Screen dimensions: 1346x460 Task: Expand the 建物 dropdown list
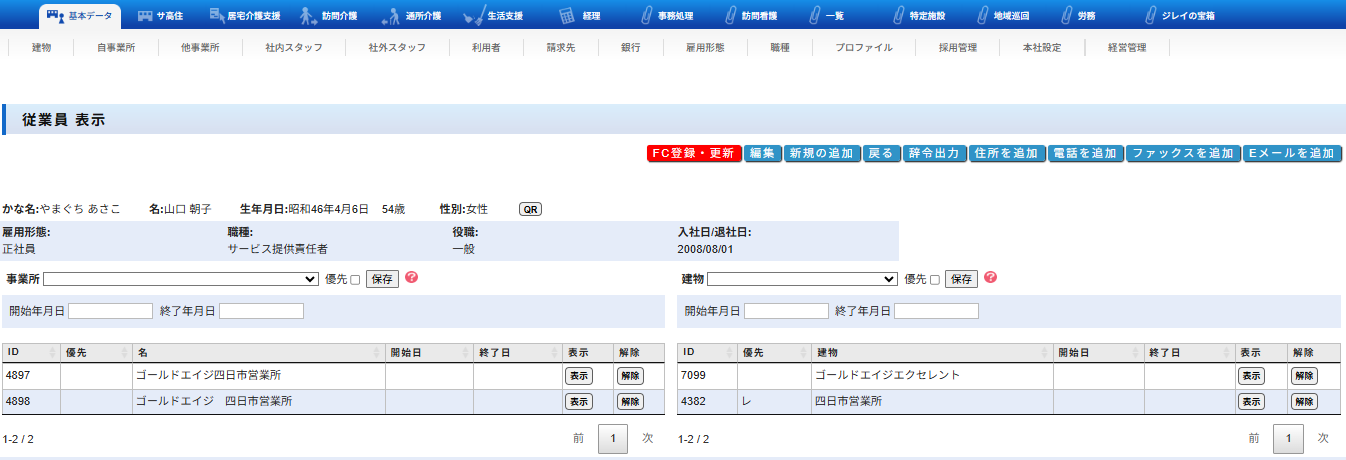pos(801,279)
